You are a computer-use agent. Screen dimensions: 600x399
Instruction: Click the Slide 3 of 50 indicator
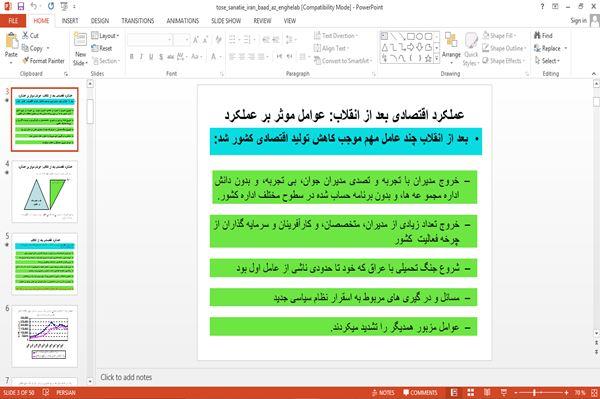[x=18, y=392]
